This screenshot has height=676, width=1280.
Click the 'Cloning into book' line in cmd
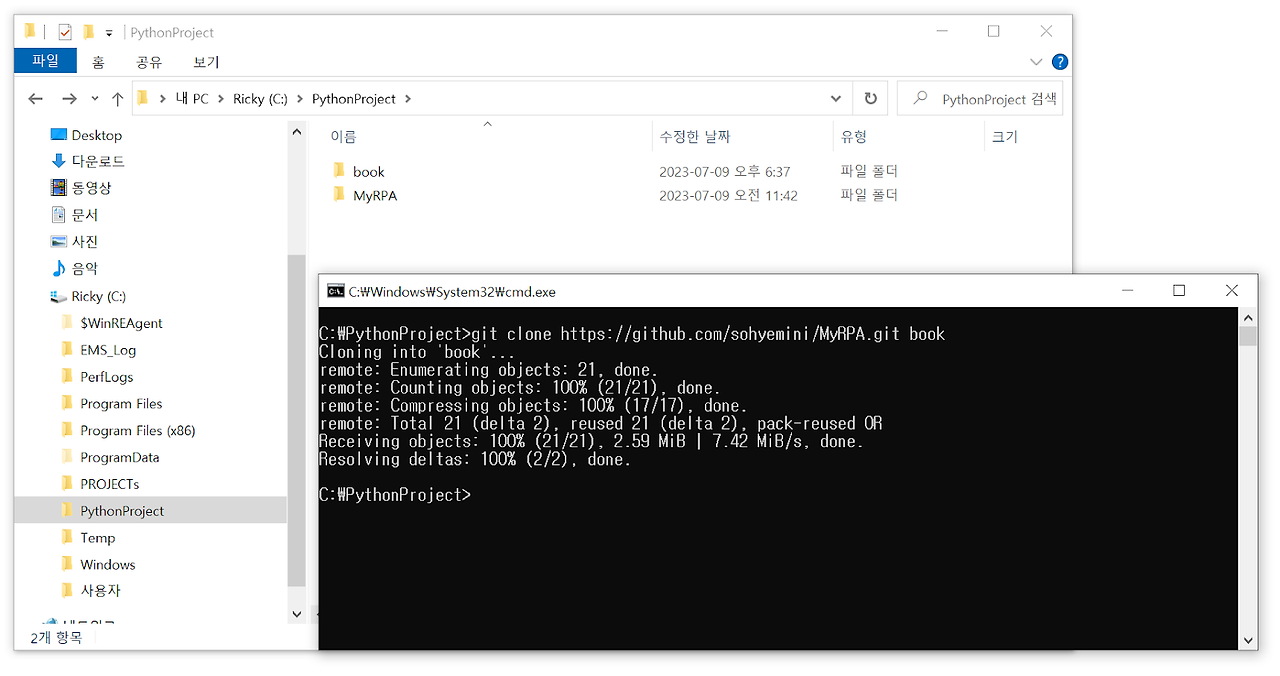click(417, 352)
